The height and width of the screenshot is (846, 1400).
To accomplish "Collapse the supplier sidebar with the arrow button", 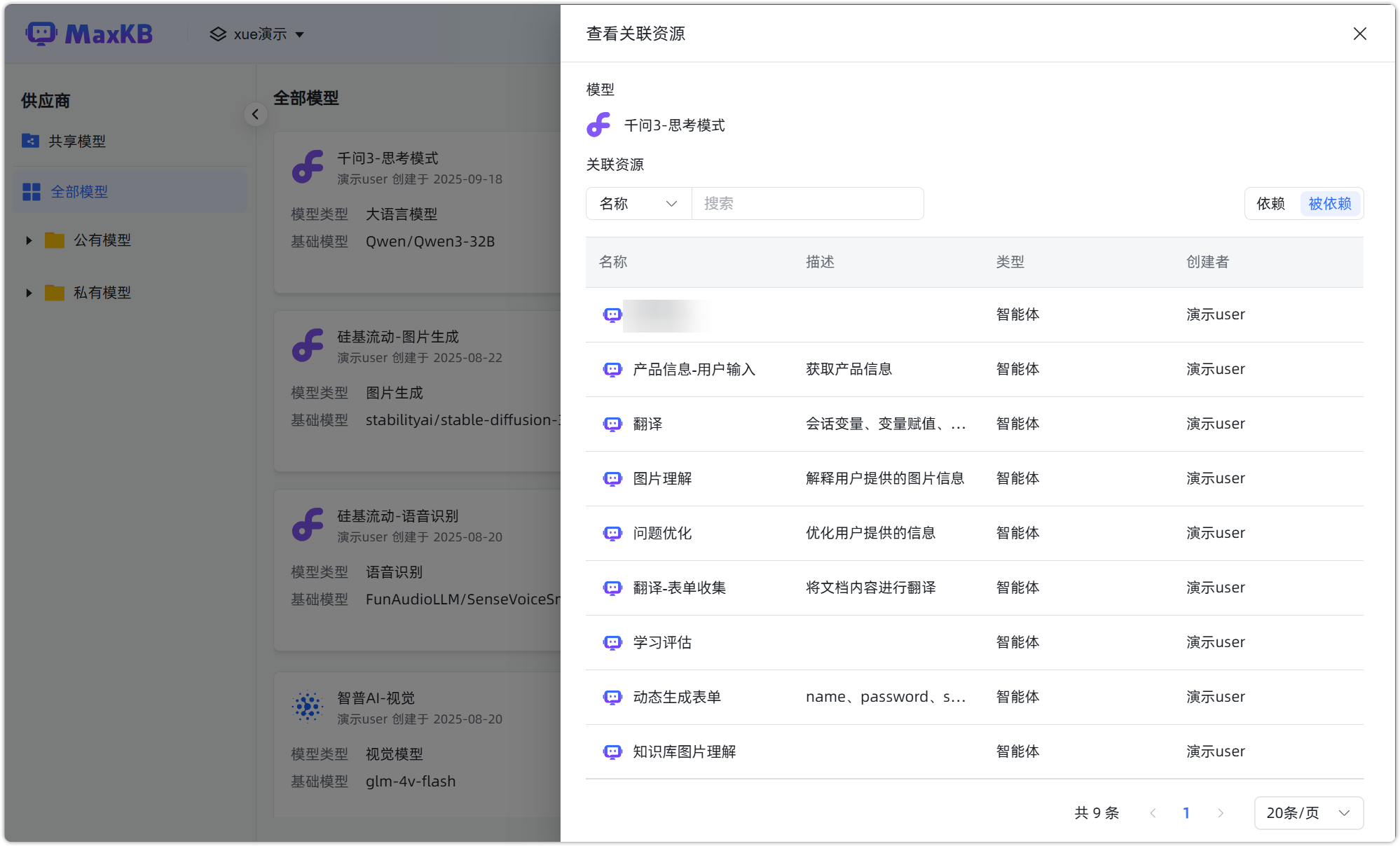I will click(x=256, y=114).
